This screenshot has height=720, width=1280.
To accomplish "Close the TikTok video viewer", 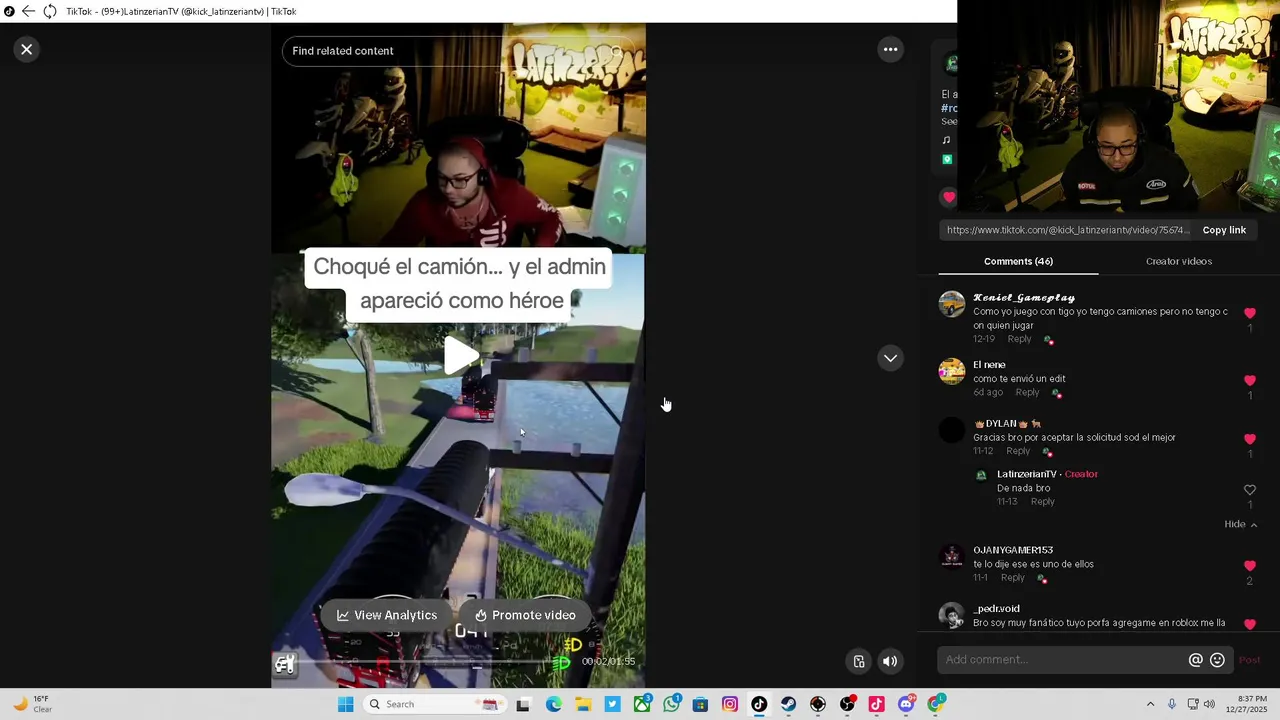I will pos(27,49).
